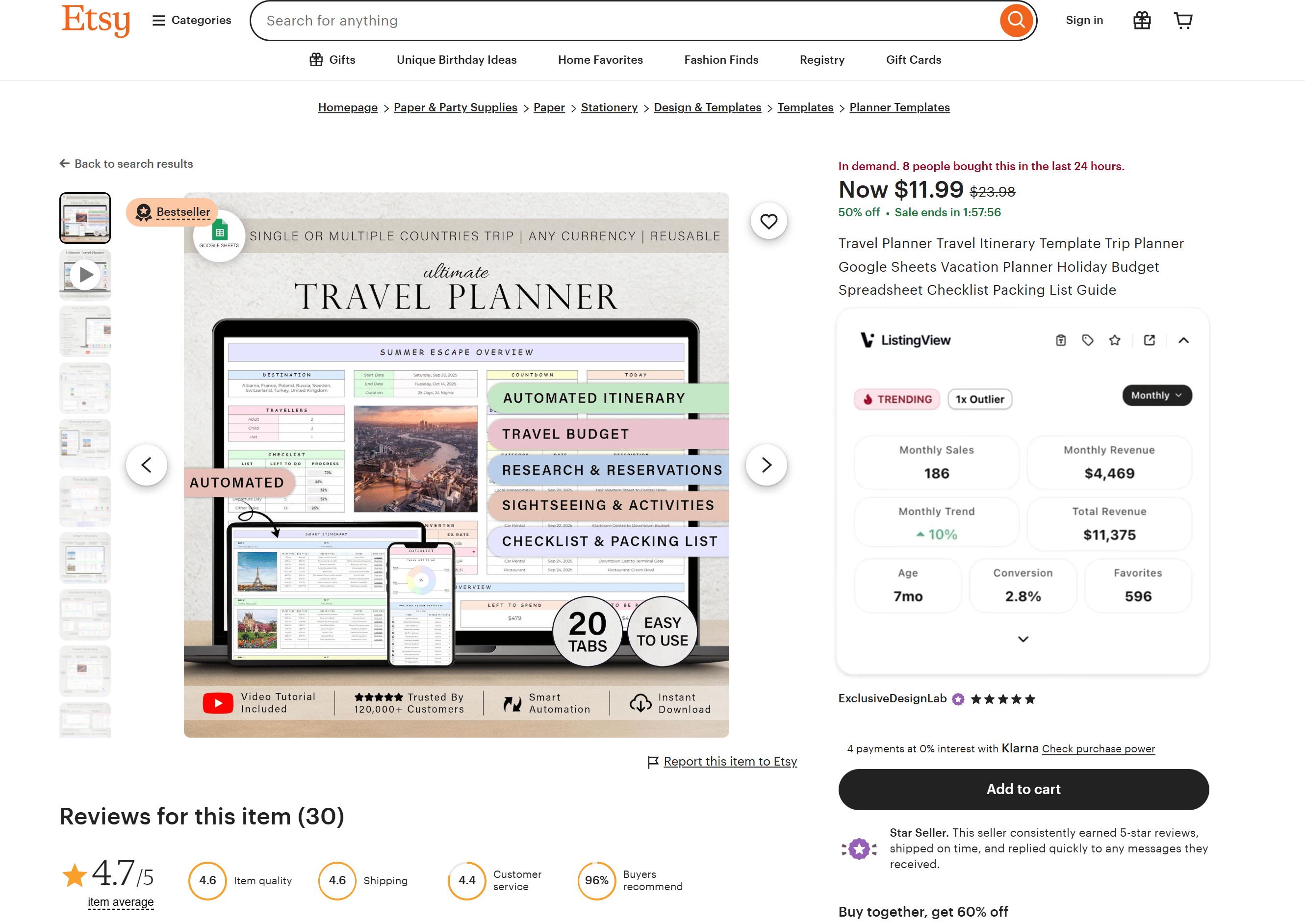Select the Gift Cards navigation item
The width and height of the screenshot is (1305, 924).
(x=913, y=59)
